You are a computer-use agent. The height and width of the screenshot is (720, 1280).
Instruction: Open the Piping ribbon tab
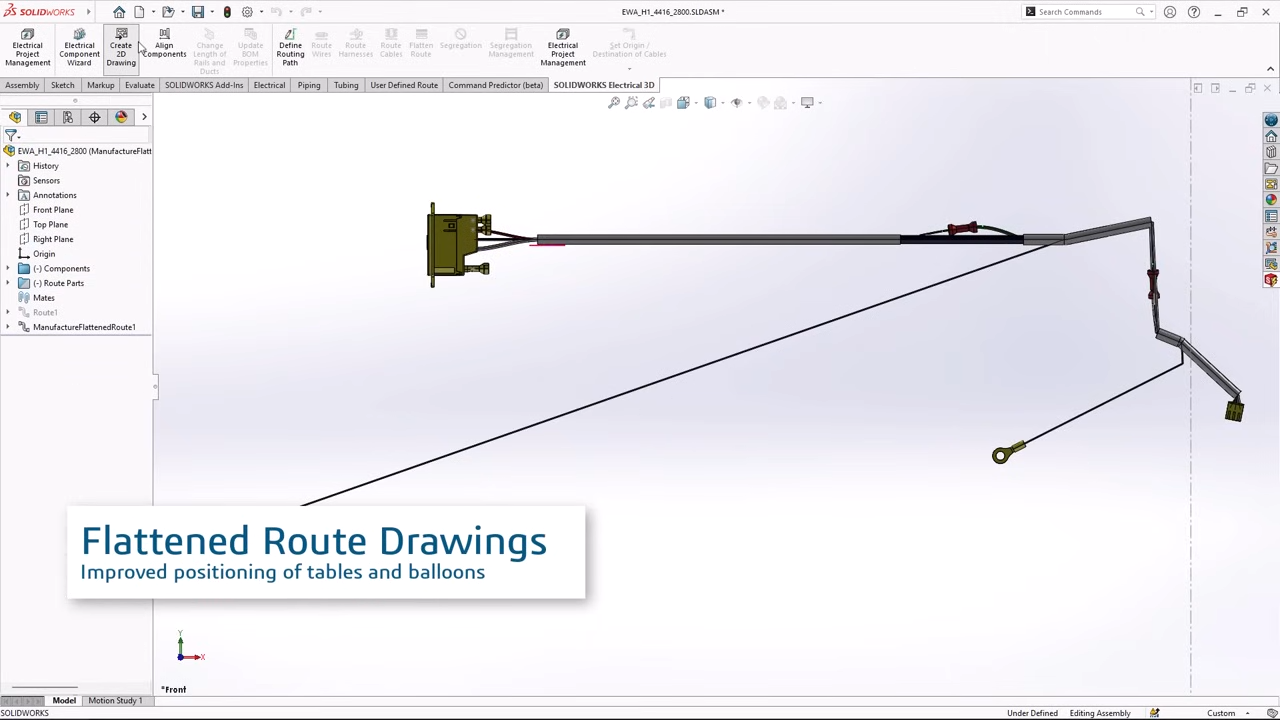308,84
